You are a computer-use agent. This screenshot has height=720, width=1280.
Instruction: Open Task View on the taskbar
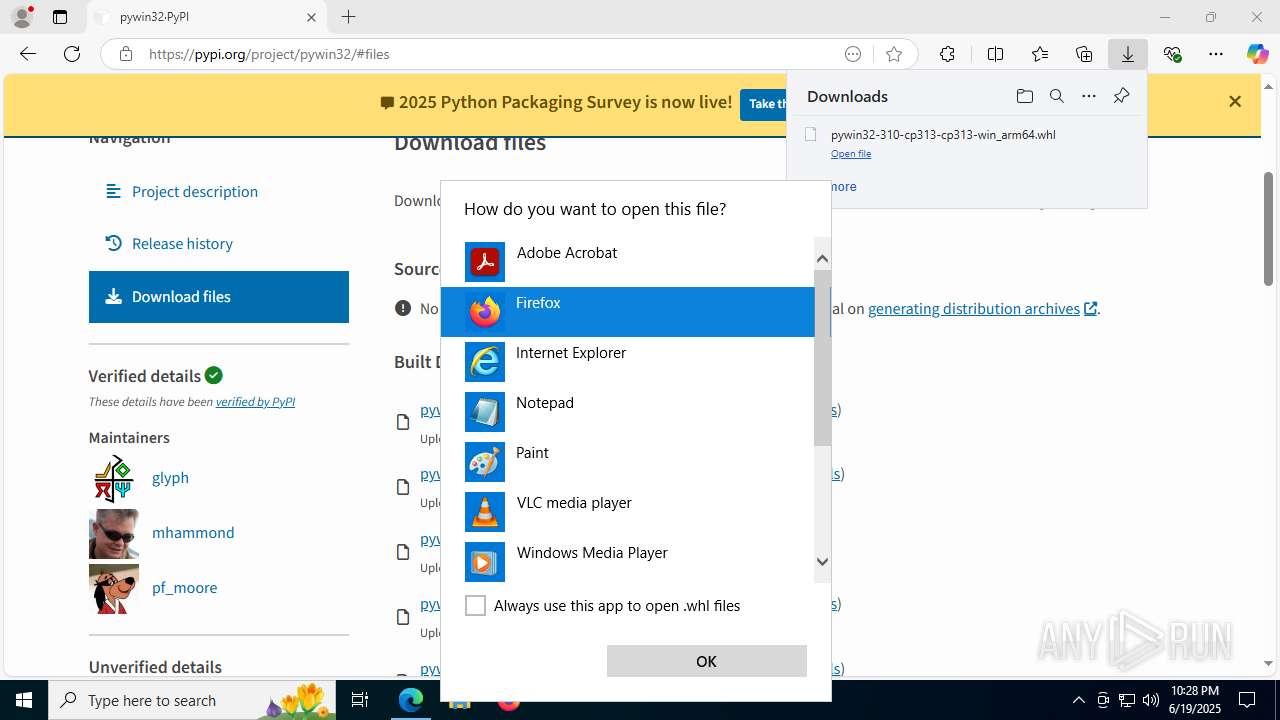coord(361,700)
